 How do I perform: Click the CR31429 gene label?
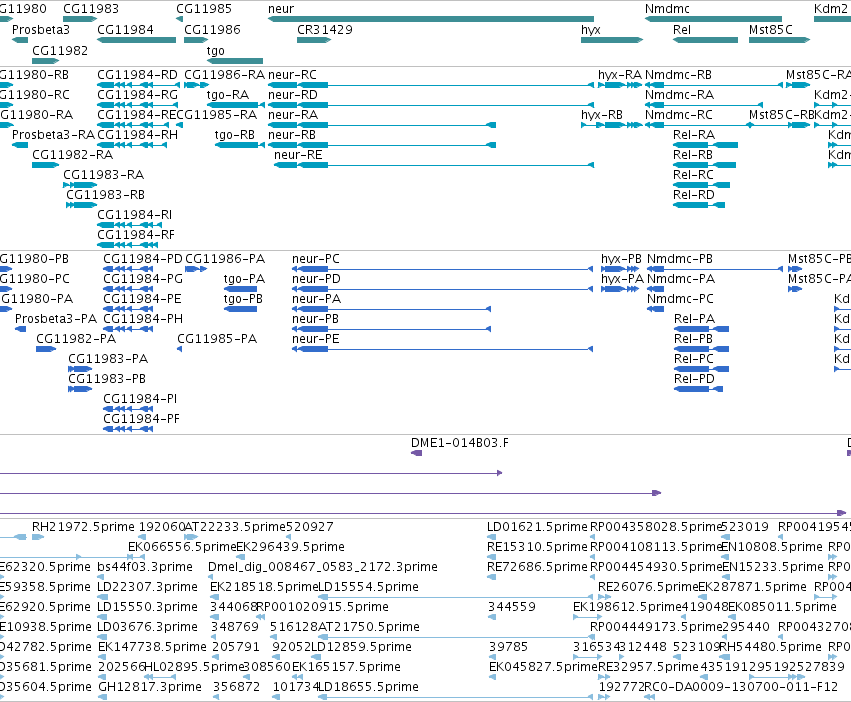(324, 29)
